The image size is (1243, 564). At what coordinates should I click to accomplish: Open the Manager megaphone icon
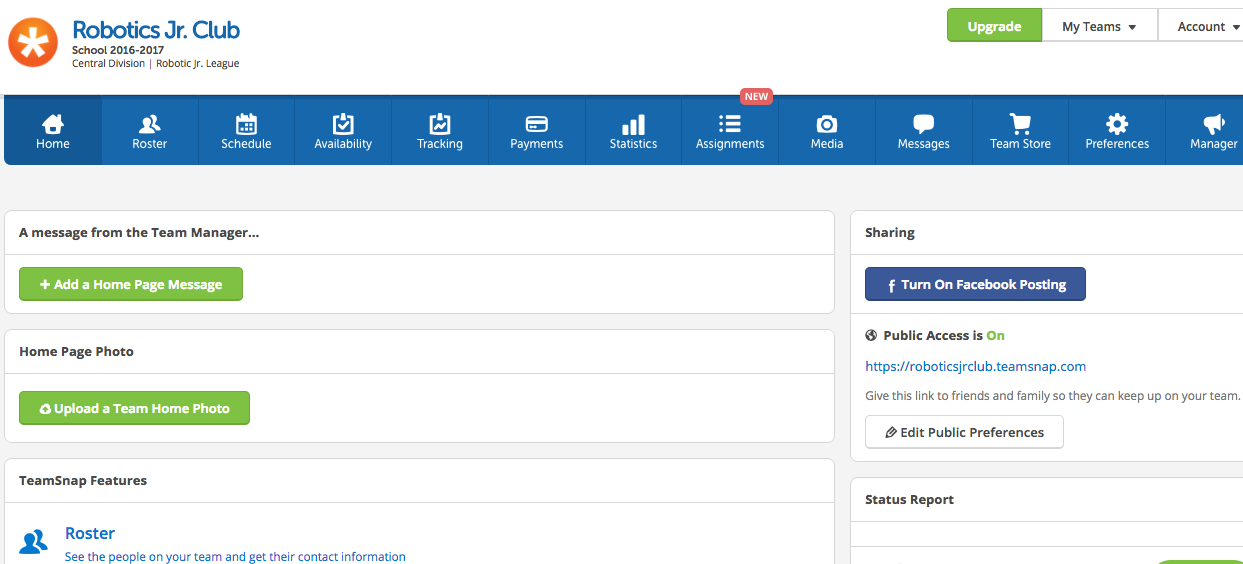point(1214,124)
